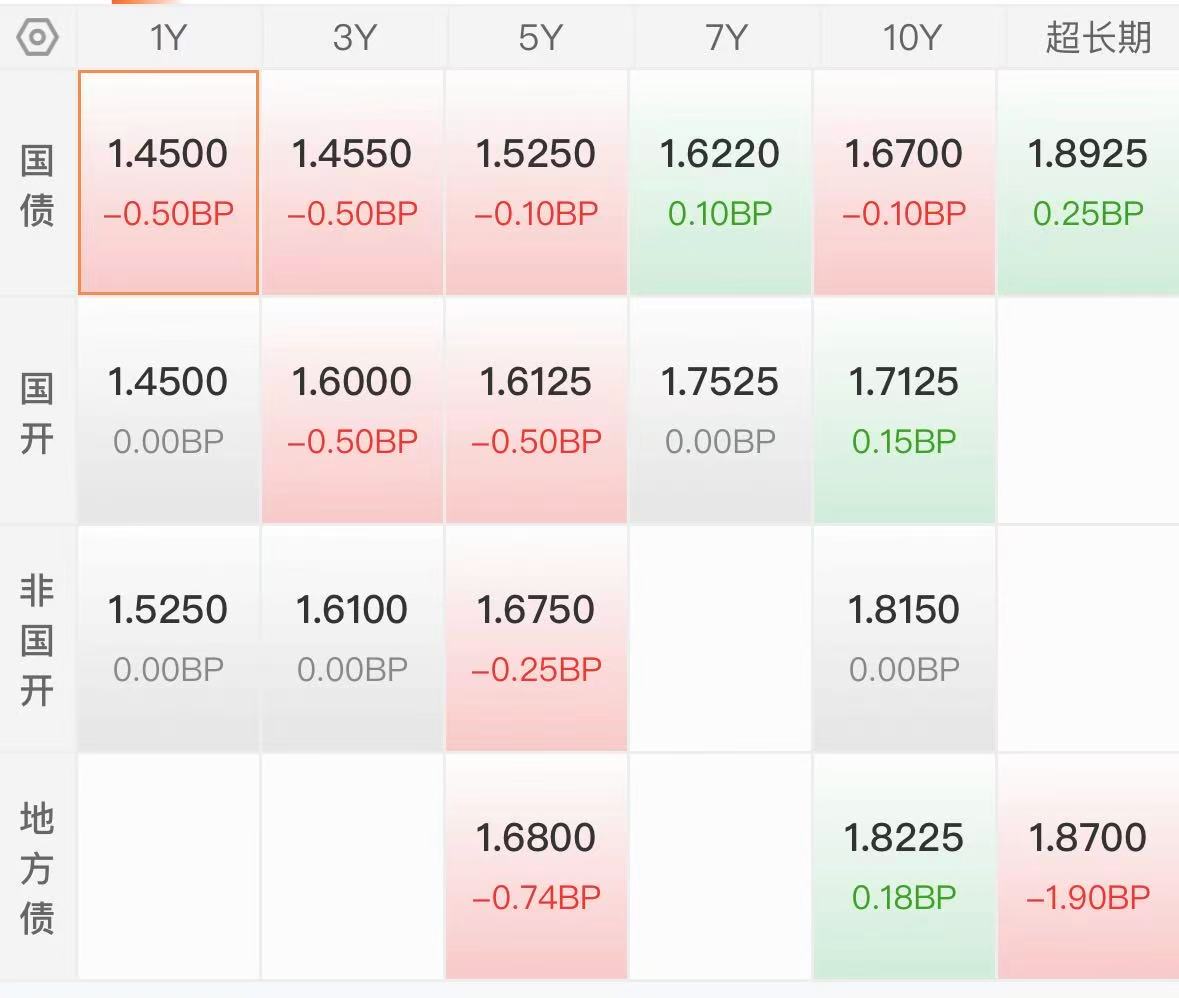Open the 地方债 5Y cell showing 1.6800
Screen dimensions: 1179x998
[x=536, y=866]
